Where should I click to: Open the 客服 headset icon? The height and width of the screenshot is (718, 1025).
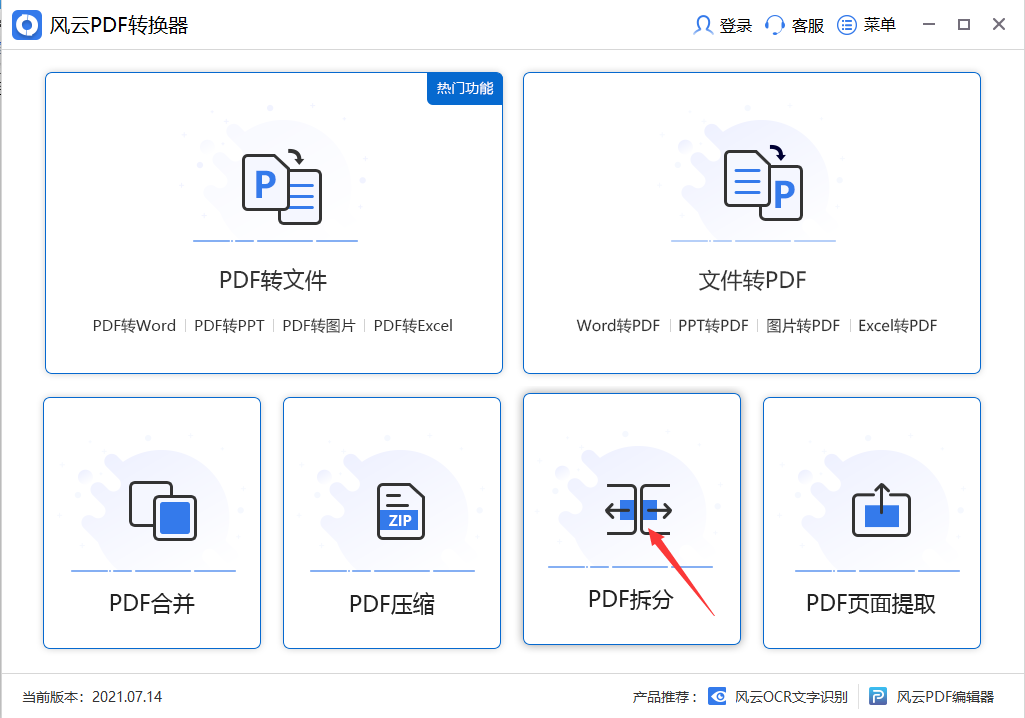point(775,25)
